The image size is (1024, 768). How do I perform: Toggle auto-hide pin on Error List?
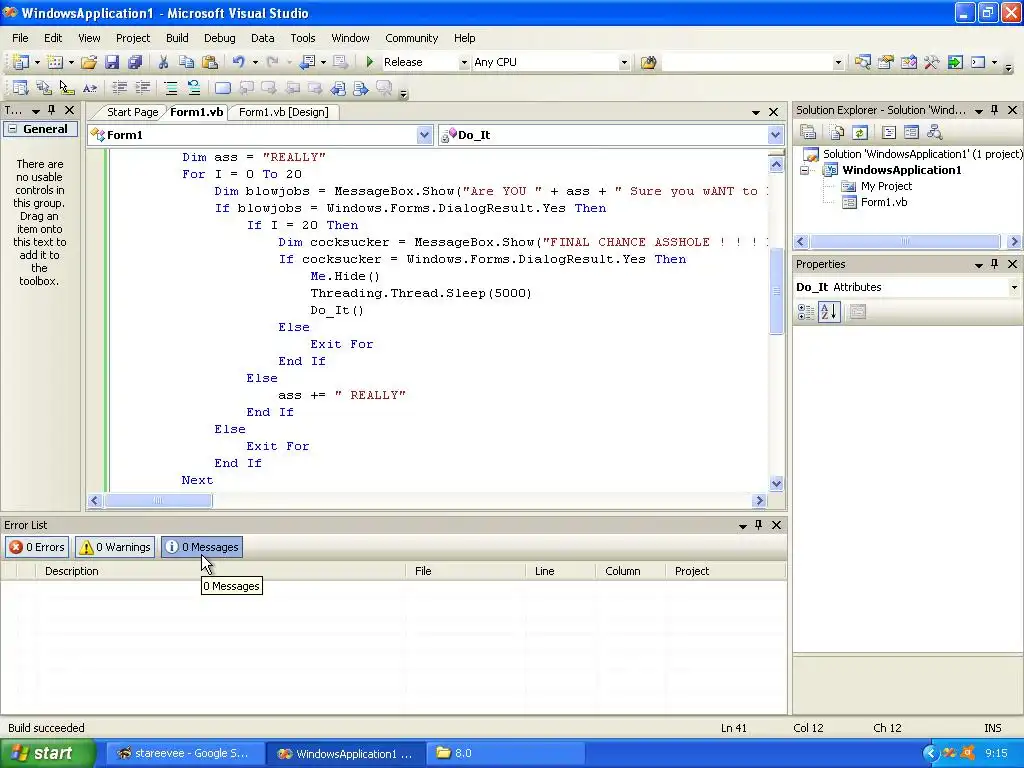pos(759,525)
